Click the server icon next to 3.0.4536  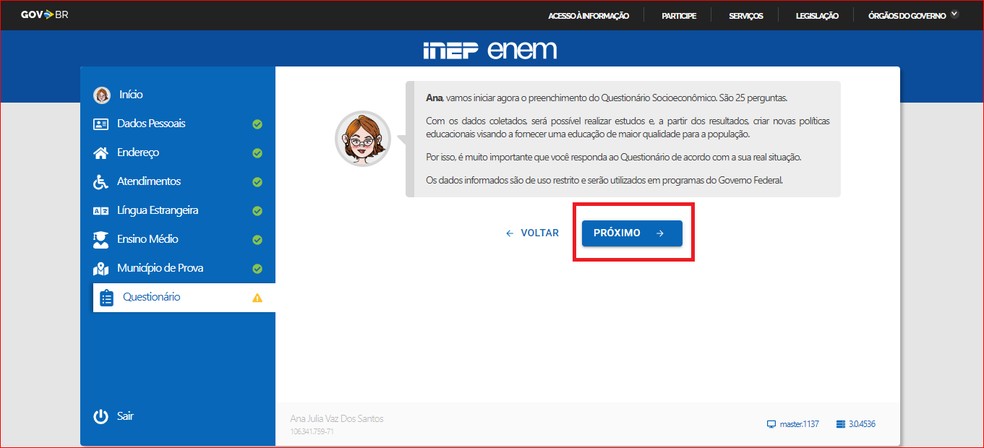(841, 424)
